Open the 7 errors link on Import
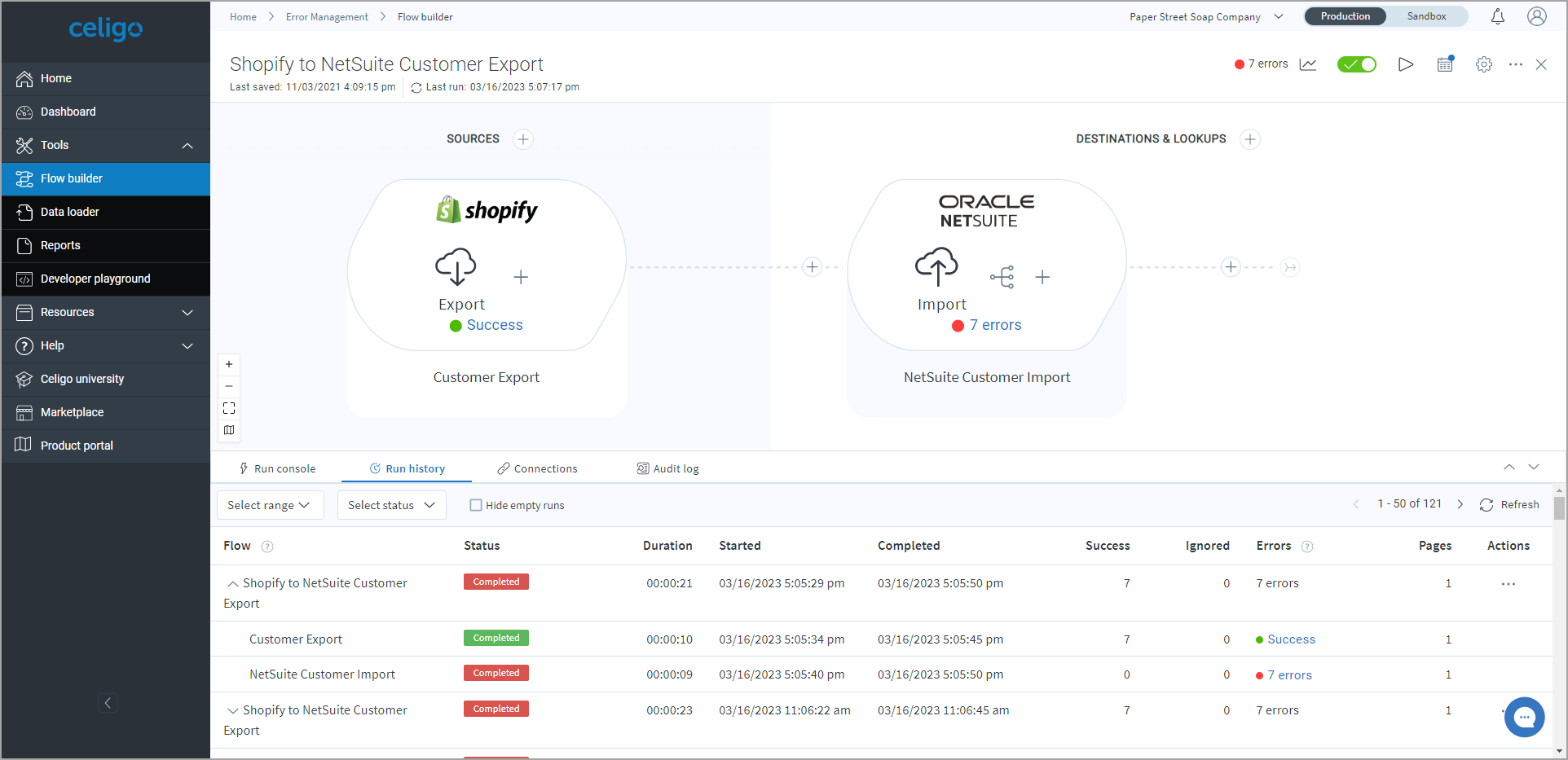 point(994,325)
